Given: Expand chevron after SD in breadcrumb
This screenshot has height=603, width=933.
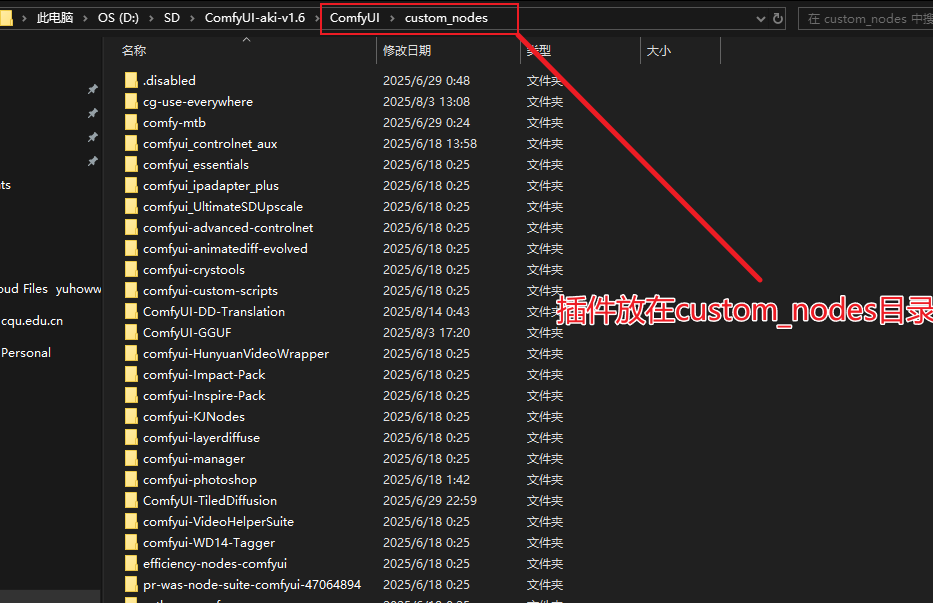Looking at the screenshot, I should click(192, 18).
